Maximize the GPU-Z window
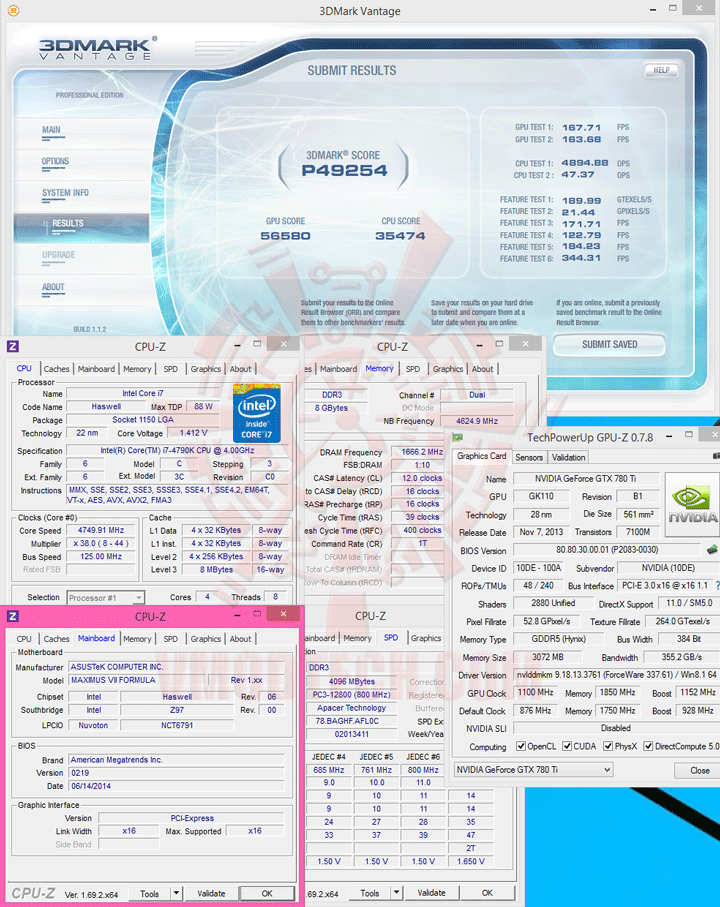This screenshot has height=907, width=720. tap(689, 434)
